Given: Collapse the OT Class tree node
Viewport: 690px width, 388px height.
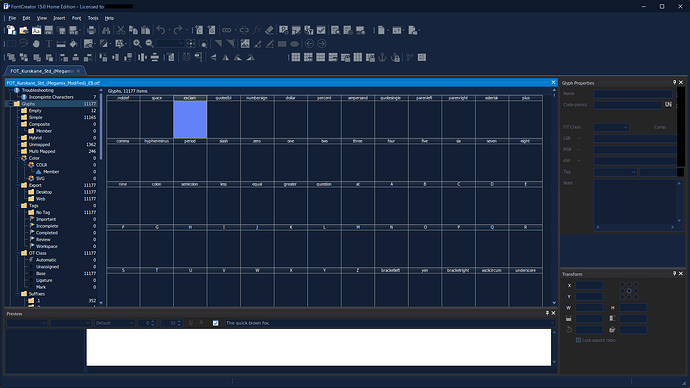Looking at the screenshot, I should pos(18,253).
